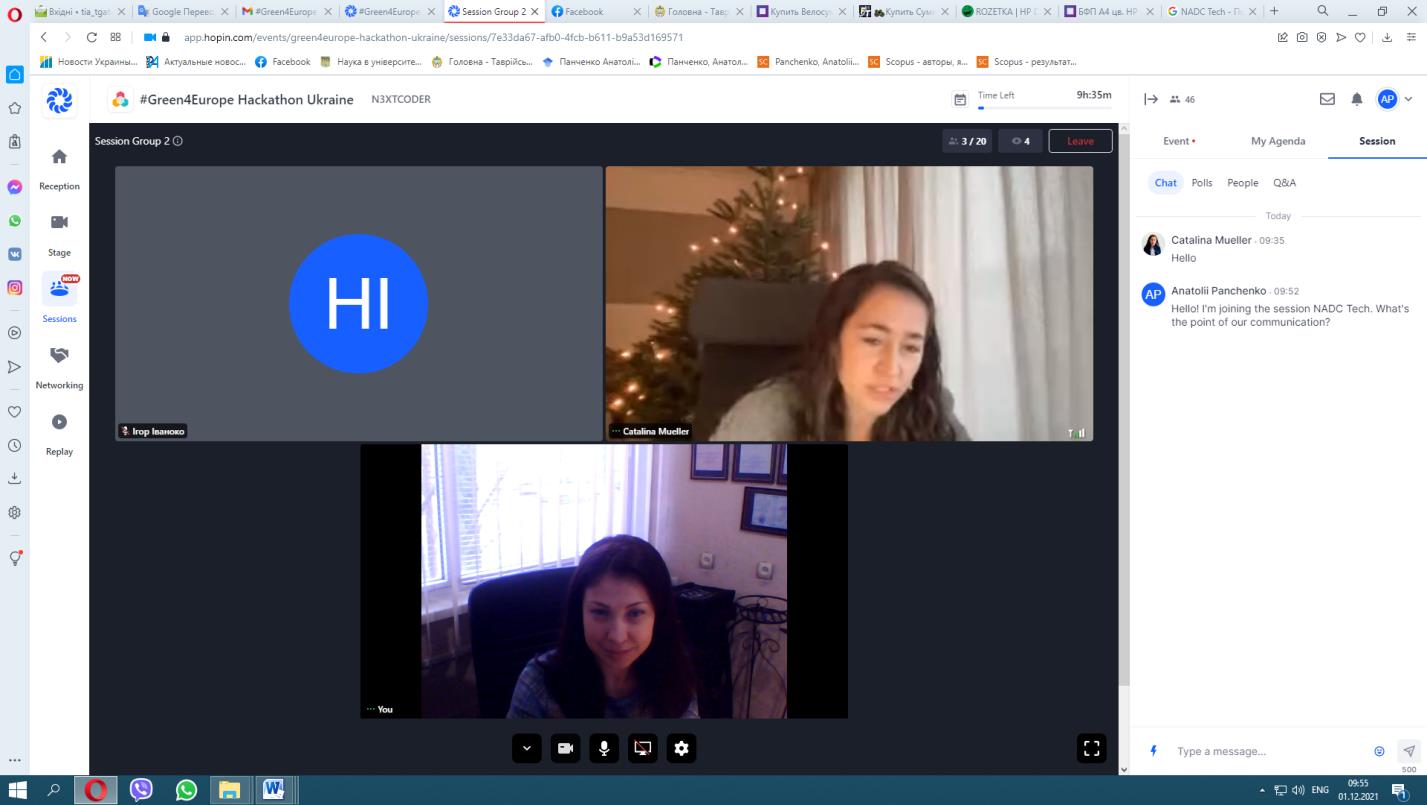
Task: Open Opera downloads popup in toolbar
Action: 1387,37
